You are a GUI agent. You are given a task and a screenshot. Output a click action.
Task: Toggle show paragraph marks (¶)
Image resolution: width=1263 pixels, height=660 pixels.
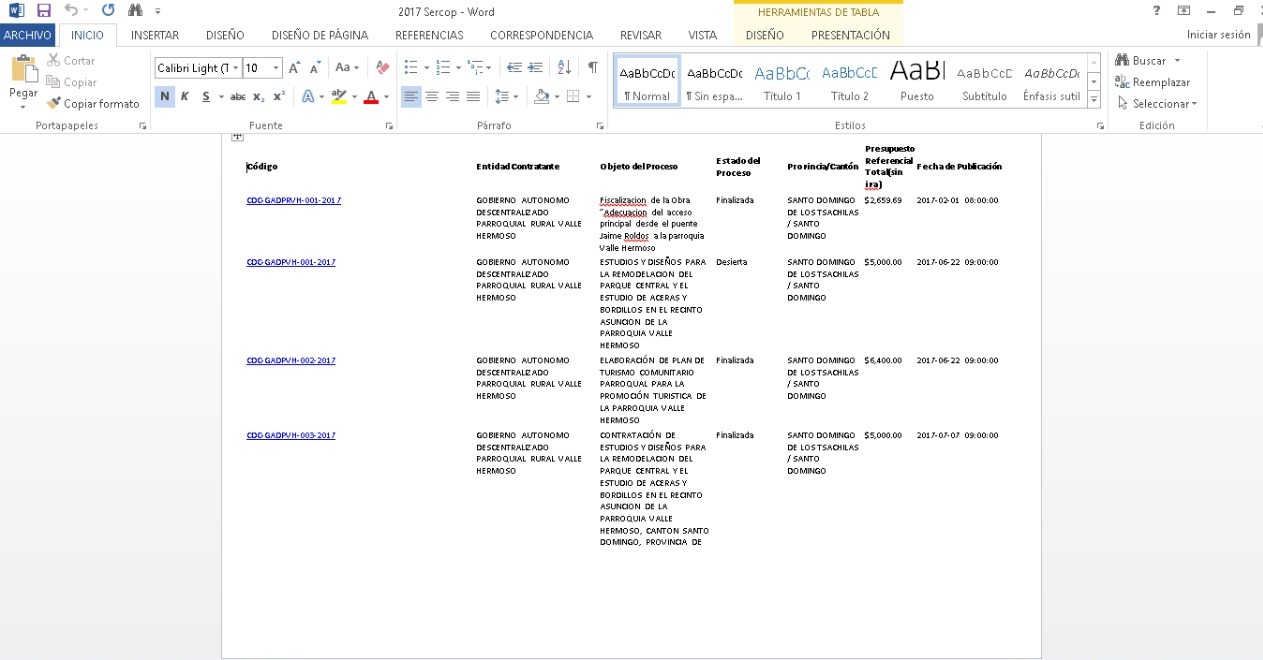(x=592, y=68)
